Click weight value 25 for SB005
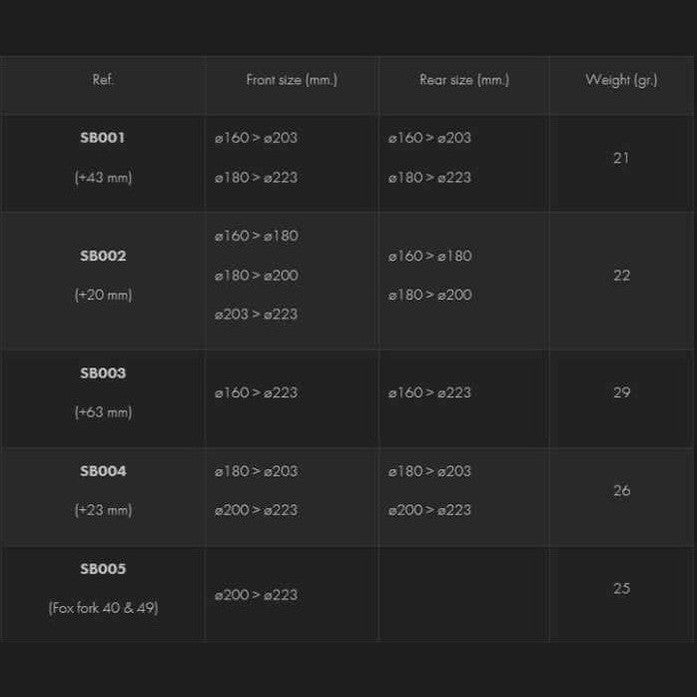Screen dimensions: 697x697 (x=621, y=588)
